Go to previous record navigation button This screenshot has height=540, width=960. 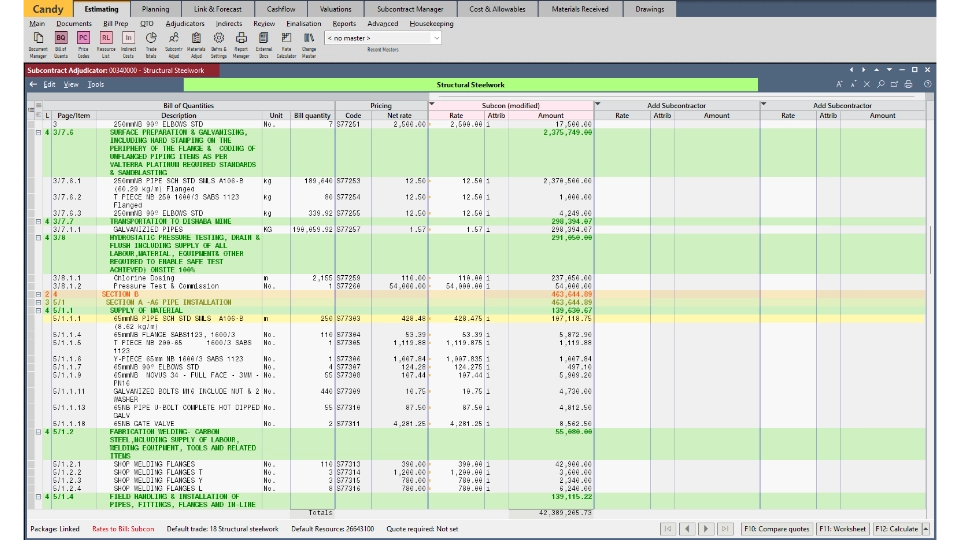pyautogui.click(x=687, y=529)
